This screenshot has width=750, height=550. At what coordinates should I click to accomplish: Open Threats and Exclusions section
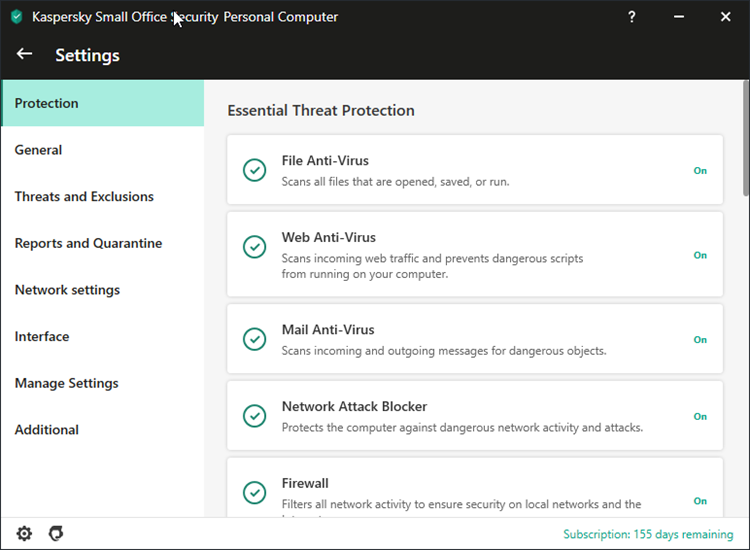click(x=102, y=197)
